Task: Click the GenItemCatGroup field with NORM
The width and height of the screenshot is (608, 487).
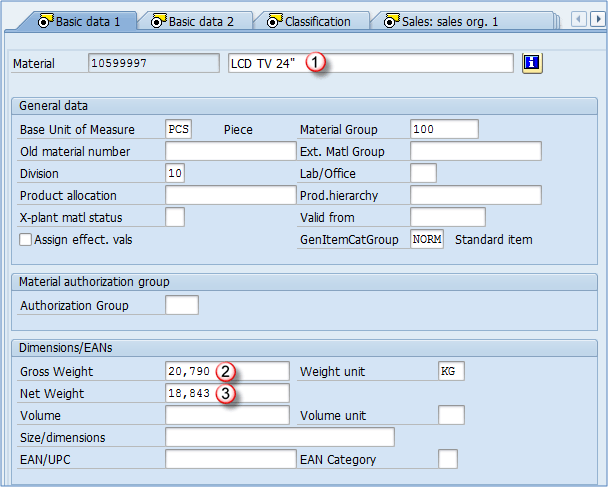Action: [427, 239]
